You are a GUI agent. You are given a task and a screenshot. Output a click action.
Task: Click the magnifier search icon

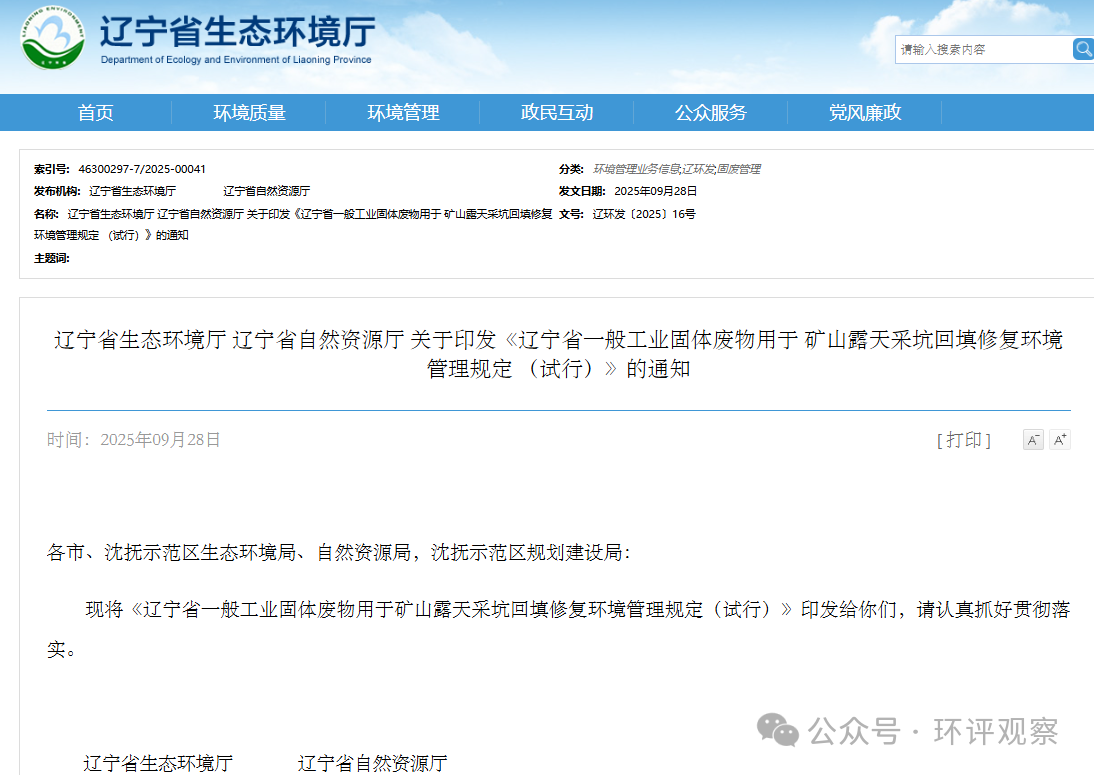pyautogui.click(x=1083, y=49)
